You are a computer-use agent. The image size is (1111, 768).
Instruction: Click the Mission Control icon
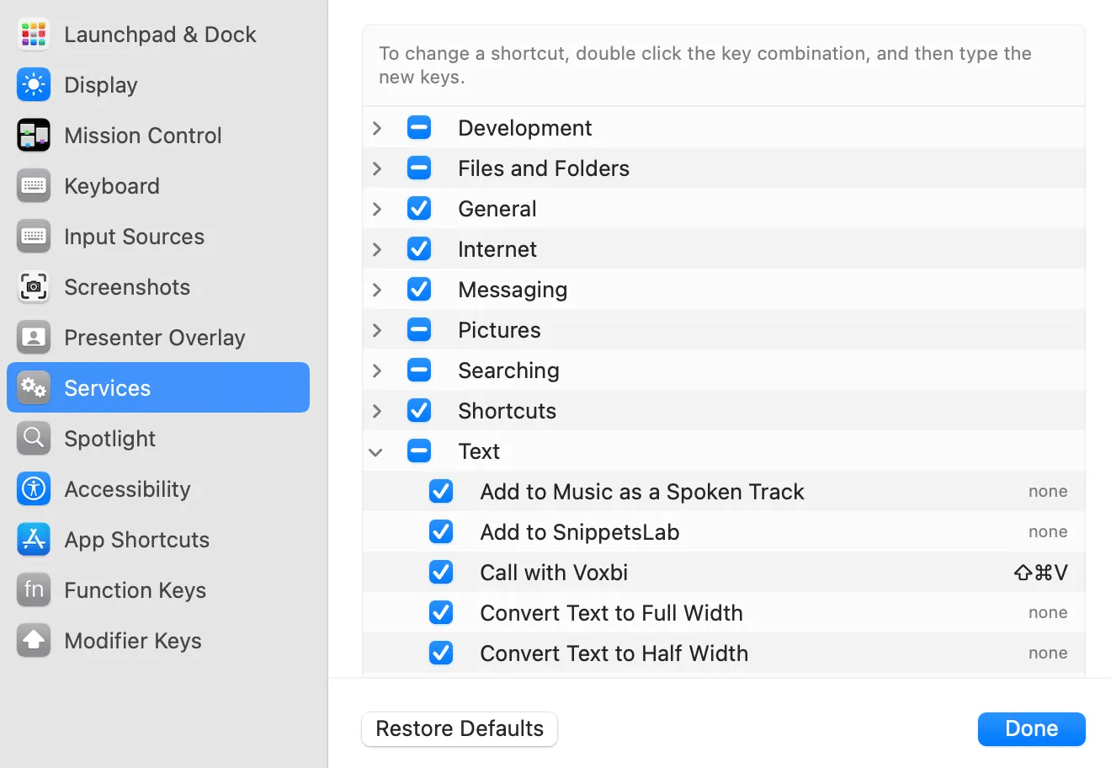(x=33, y=135)
